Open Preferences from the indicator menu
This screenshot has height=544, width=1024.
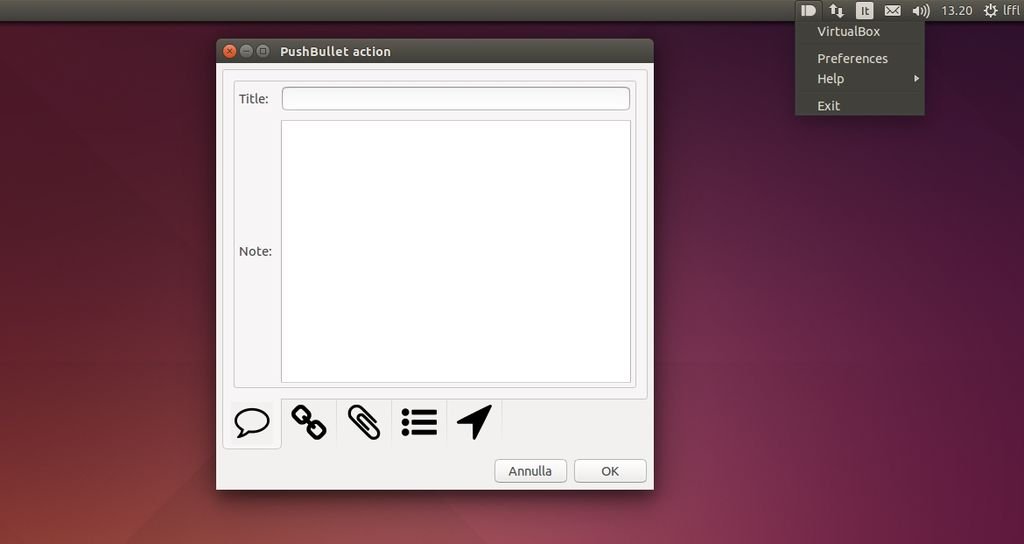click(852, 58)
